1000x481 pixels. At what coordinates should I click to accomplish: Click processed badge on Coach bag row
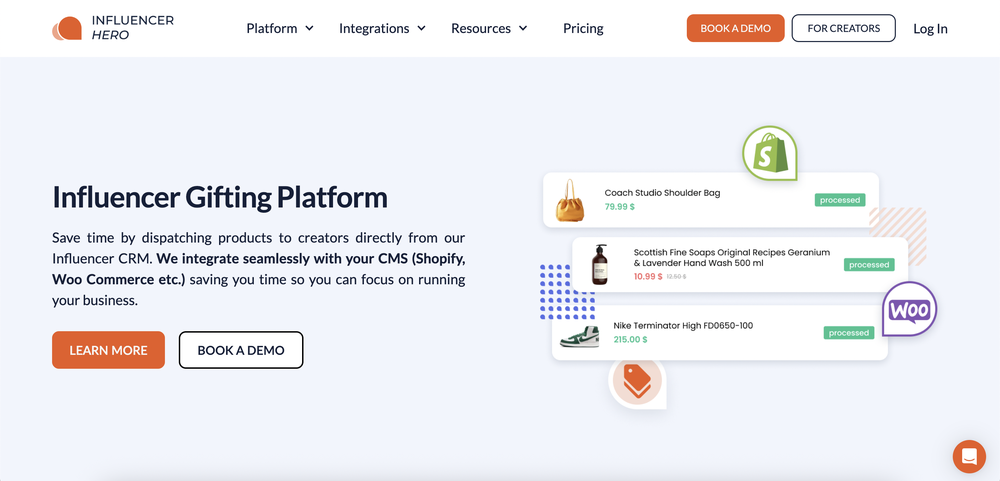pos(840,200)
